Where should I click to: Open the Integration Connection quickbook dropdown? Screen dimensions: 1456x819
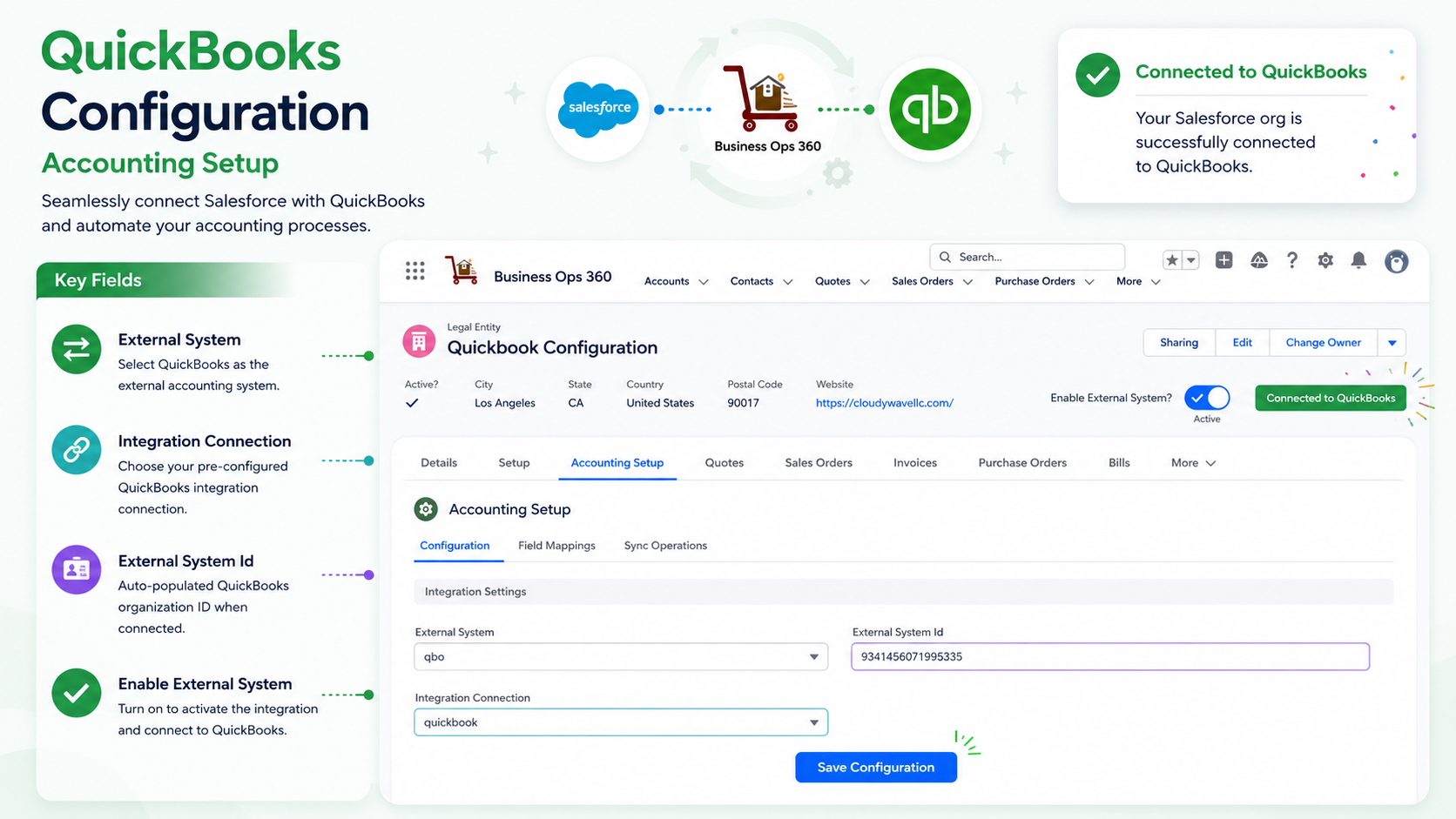621,722
